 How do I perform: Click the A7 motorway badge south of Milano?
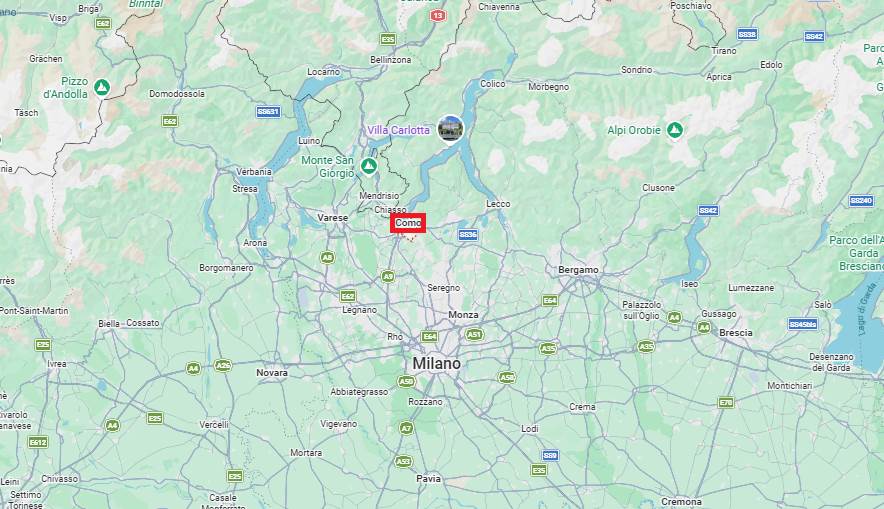(x=406, y=428)
